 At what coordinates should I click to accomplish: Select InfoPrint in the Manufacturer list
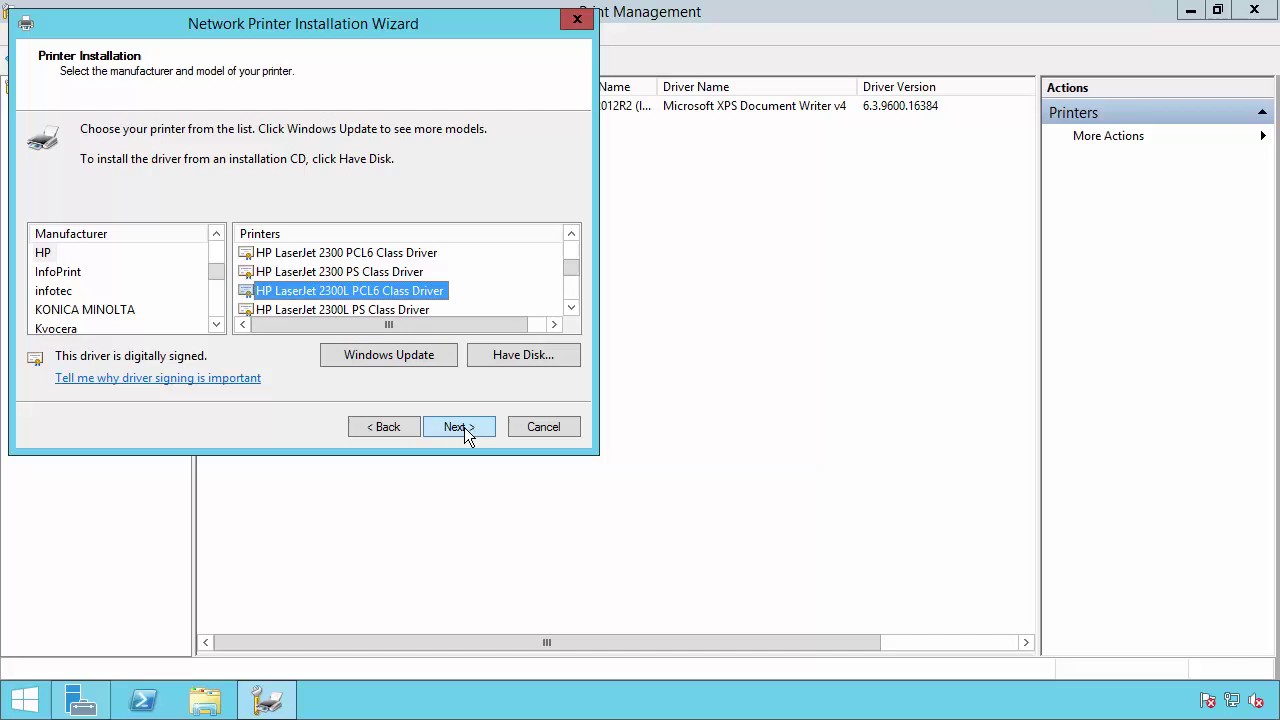tap(58, 272)
